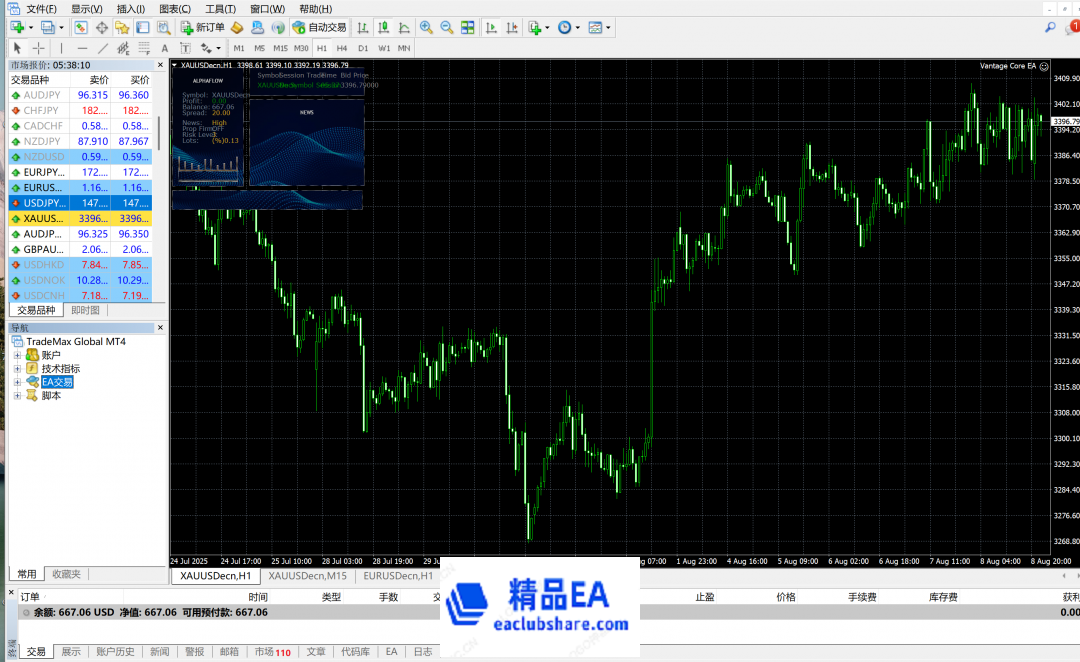Switch chart to candlestick display
The image size is (1080, 662).
[381, 27]
